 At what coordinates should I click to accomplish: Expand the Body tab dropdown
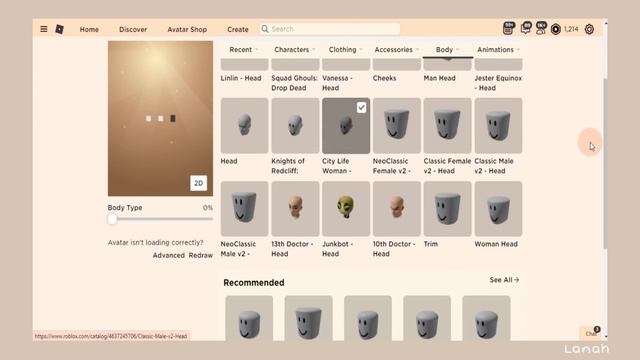(x=448, y=49)
